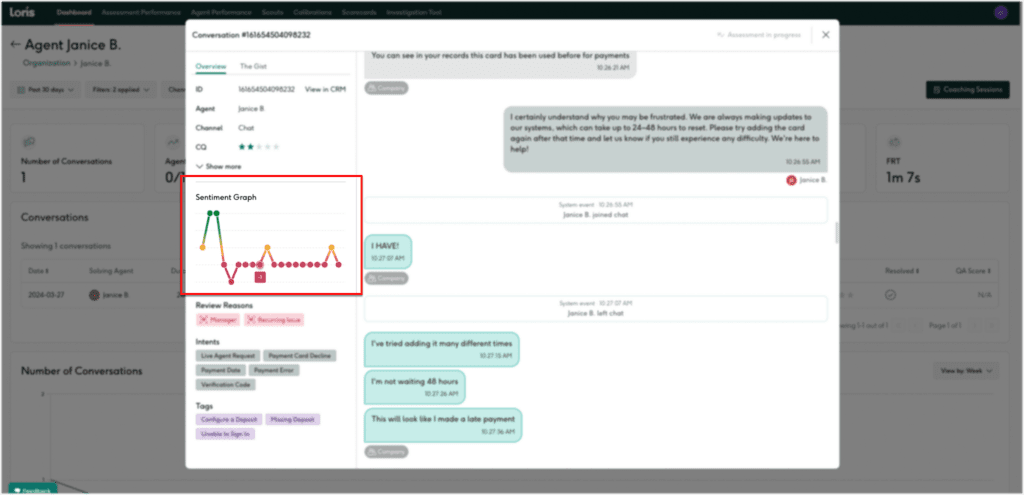Switch to The Gist tab
Screen dimensions: 1024x495
252,66
